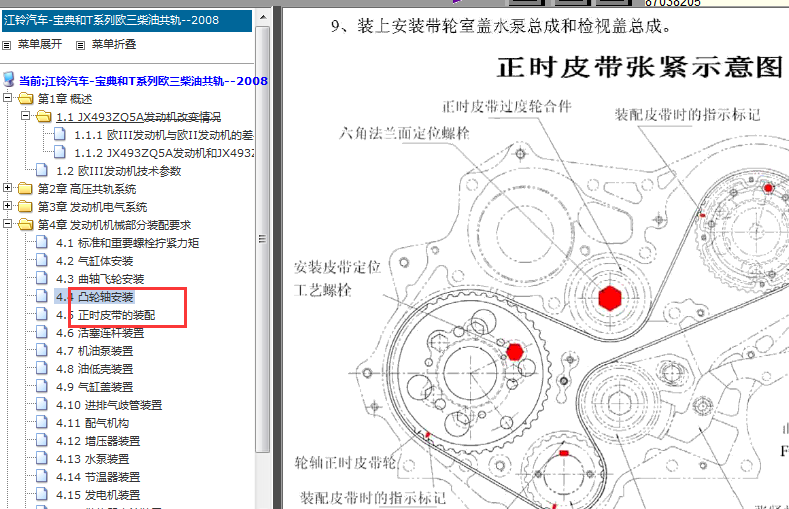Open 1.1 JX493ZQ5A发动机改变情况 section
Viewport: 789px width, 509px height.
click(x=138, y=117)
